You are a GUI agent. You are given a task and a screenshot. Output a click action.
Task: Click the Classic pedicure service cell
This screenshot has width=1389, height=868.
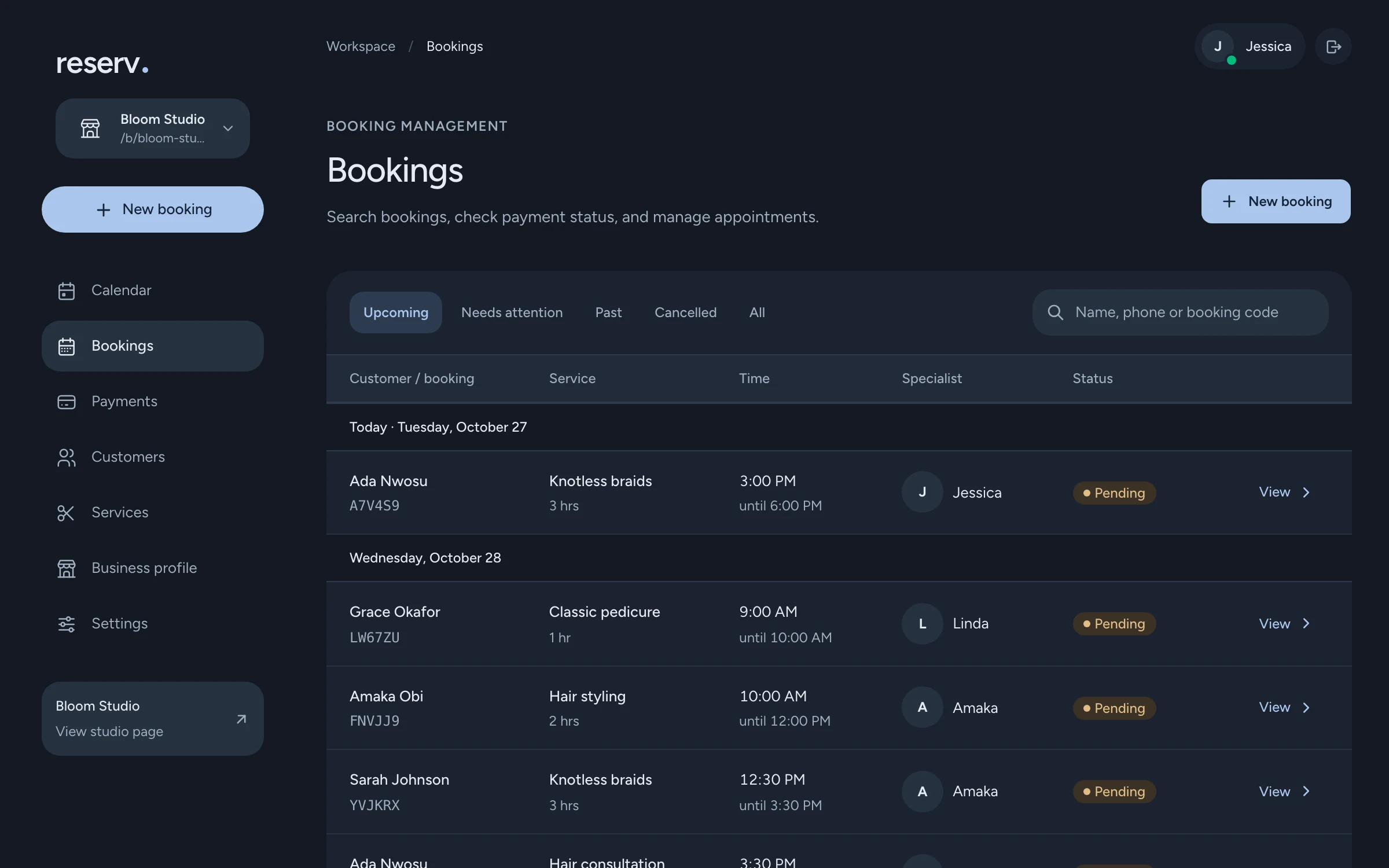(x=604, y=624)
